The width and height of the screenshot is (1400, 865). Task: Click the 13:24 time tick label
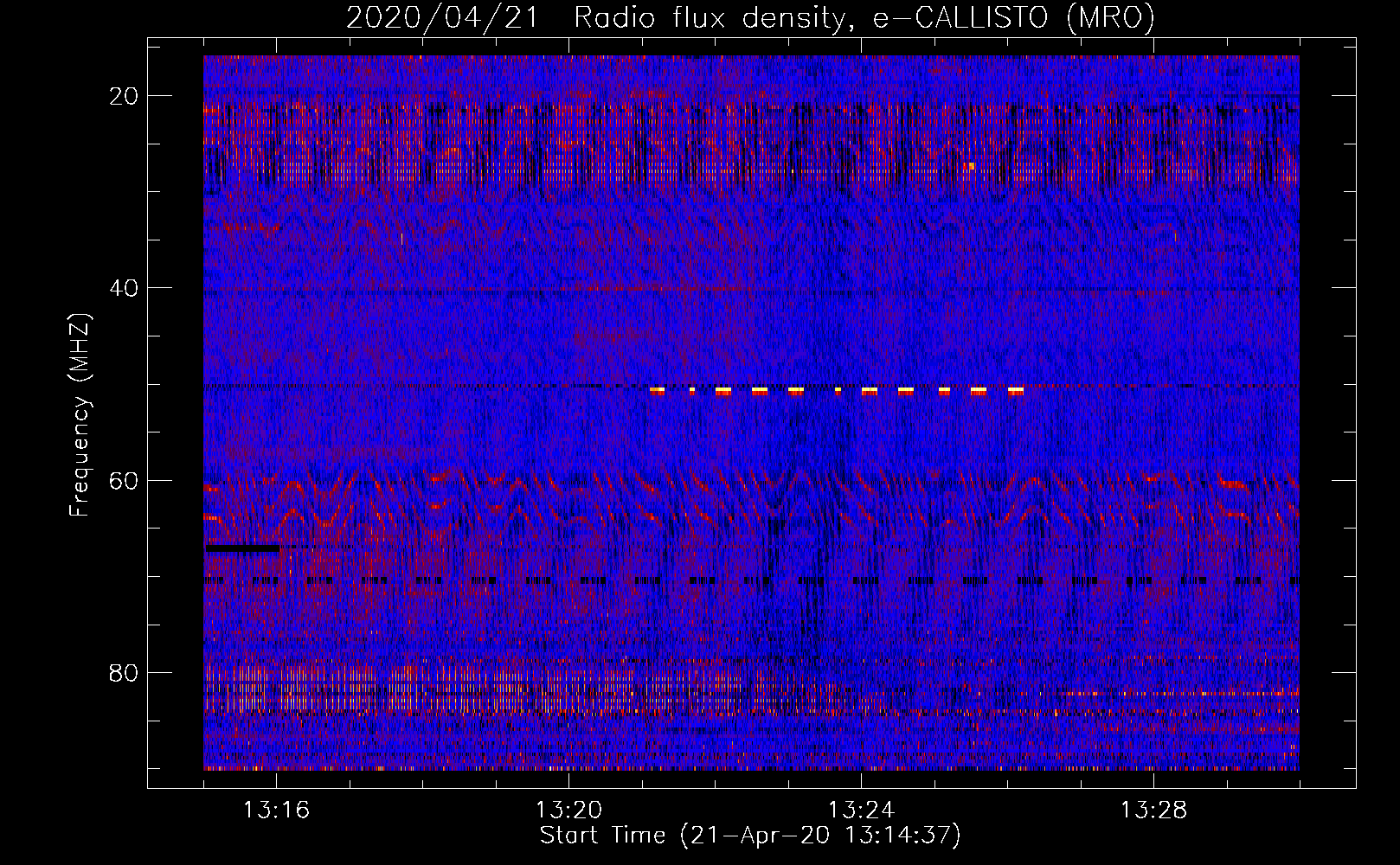tap(862, 811)
